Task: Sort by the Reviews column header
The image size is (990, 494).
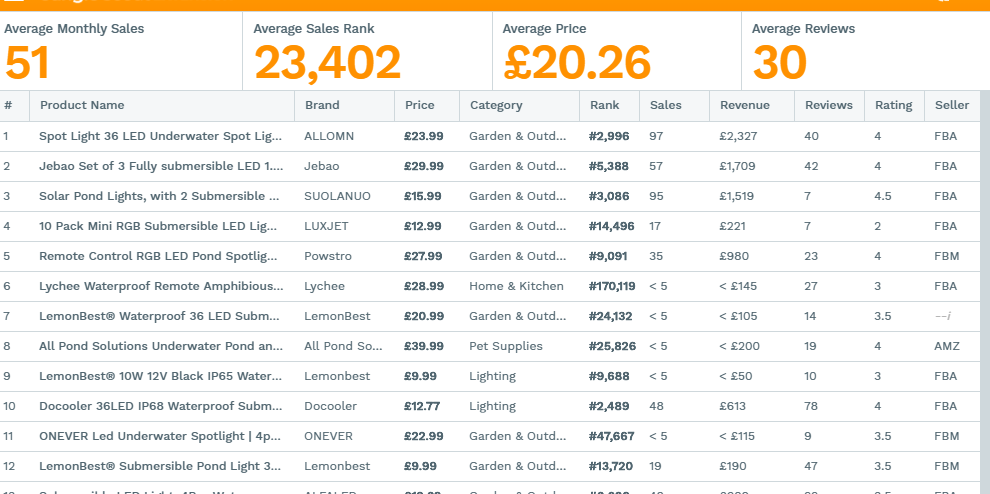Action: click(828, 105)
